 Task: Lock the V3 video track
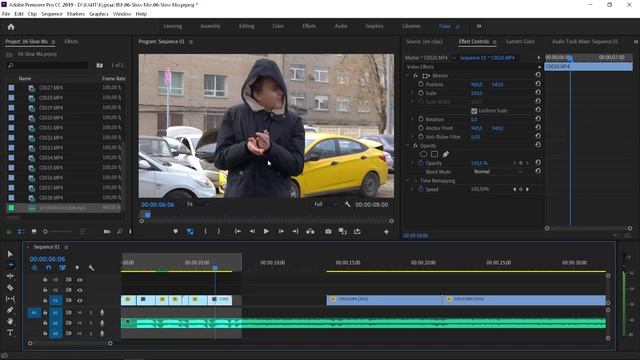point(45,280)
